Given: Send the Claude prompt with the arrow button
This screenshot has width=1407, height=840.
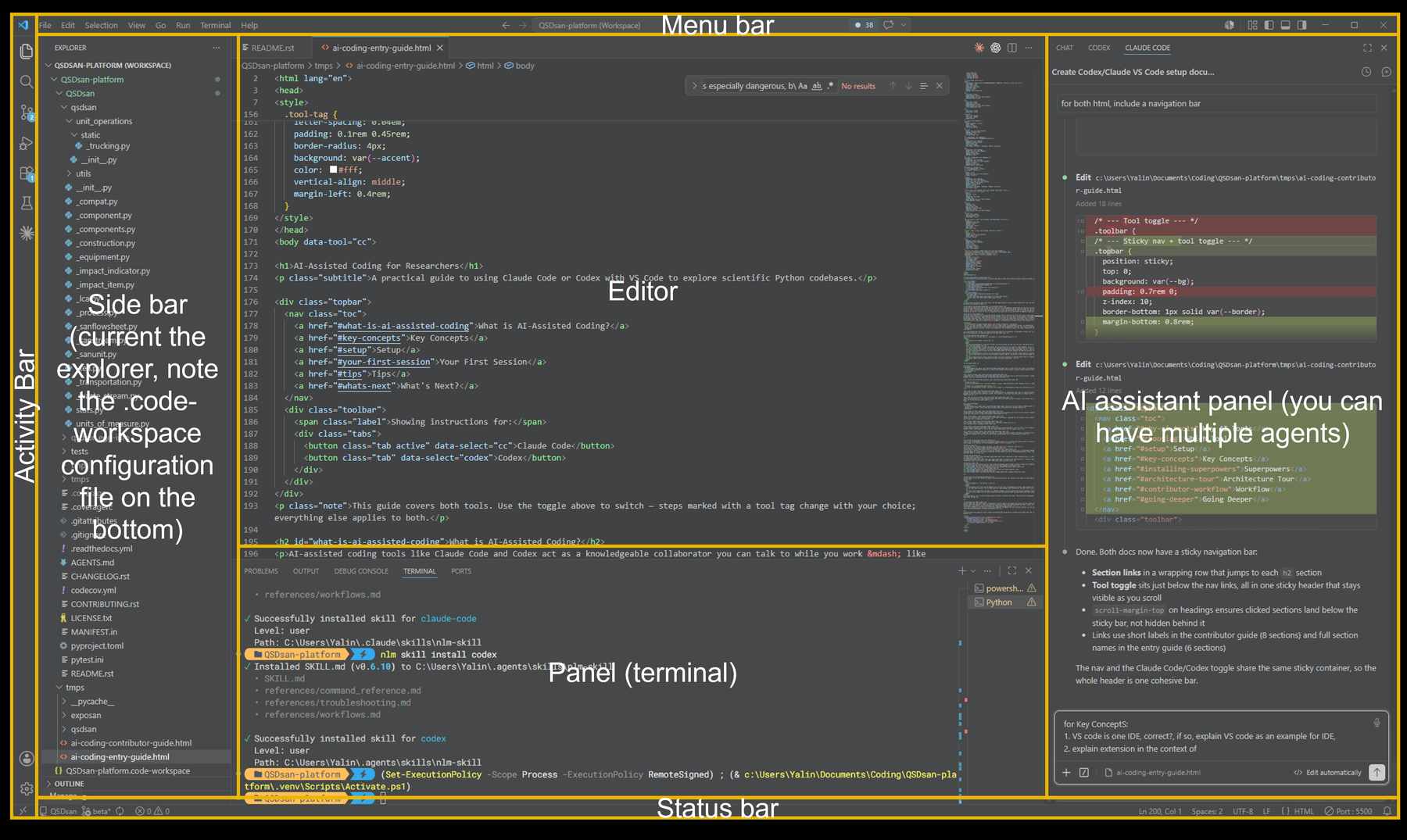Looking at the screenshot, I should coord(1377,772).
